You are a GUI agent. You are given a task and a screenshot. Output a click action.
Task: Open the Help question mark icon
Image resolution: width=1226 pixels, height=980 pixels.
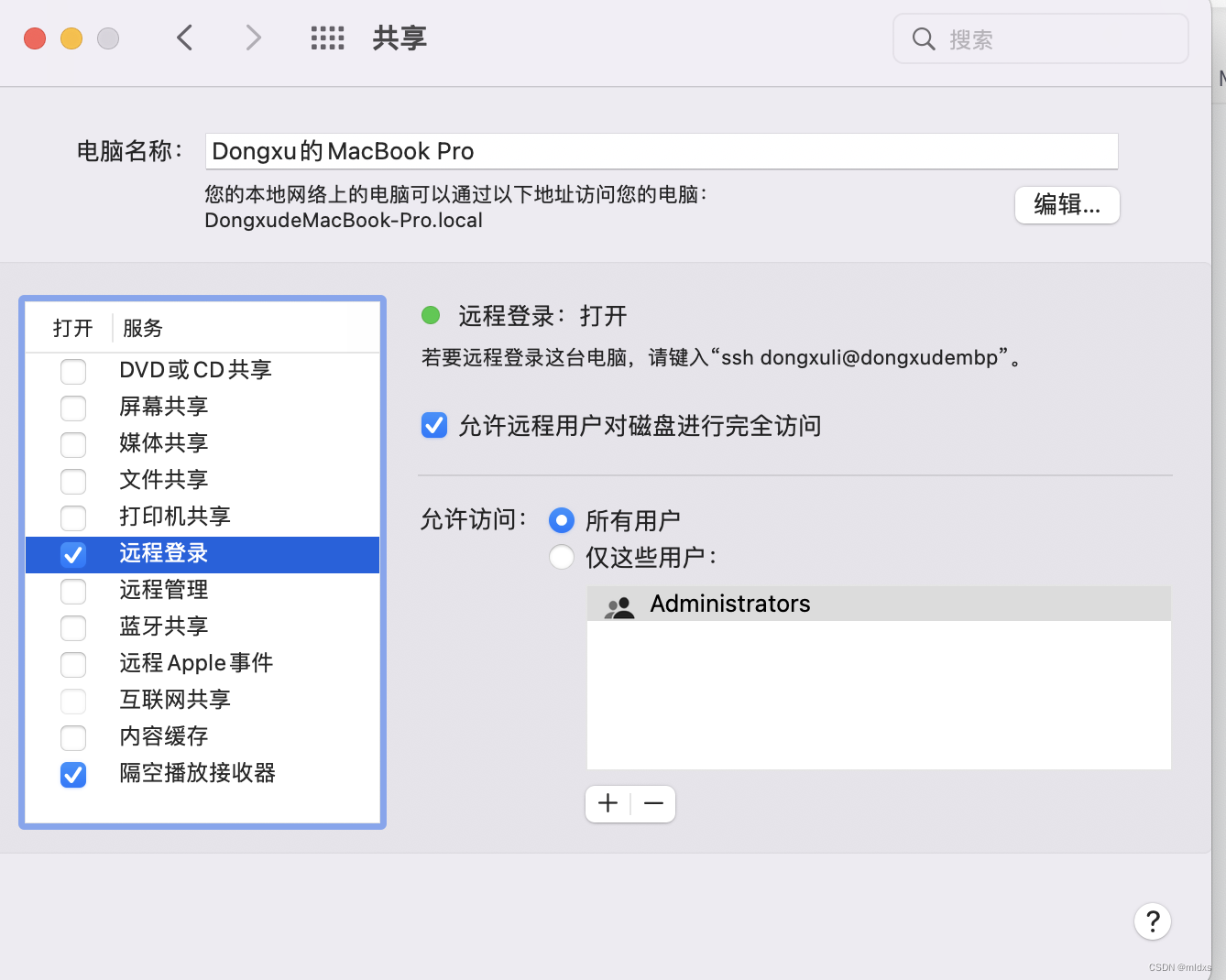[x=1153, y=921]
